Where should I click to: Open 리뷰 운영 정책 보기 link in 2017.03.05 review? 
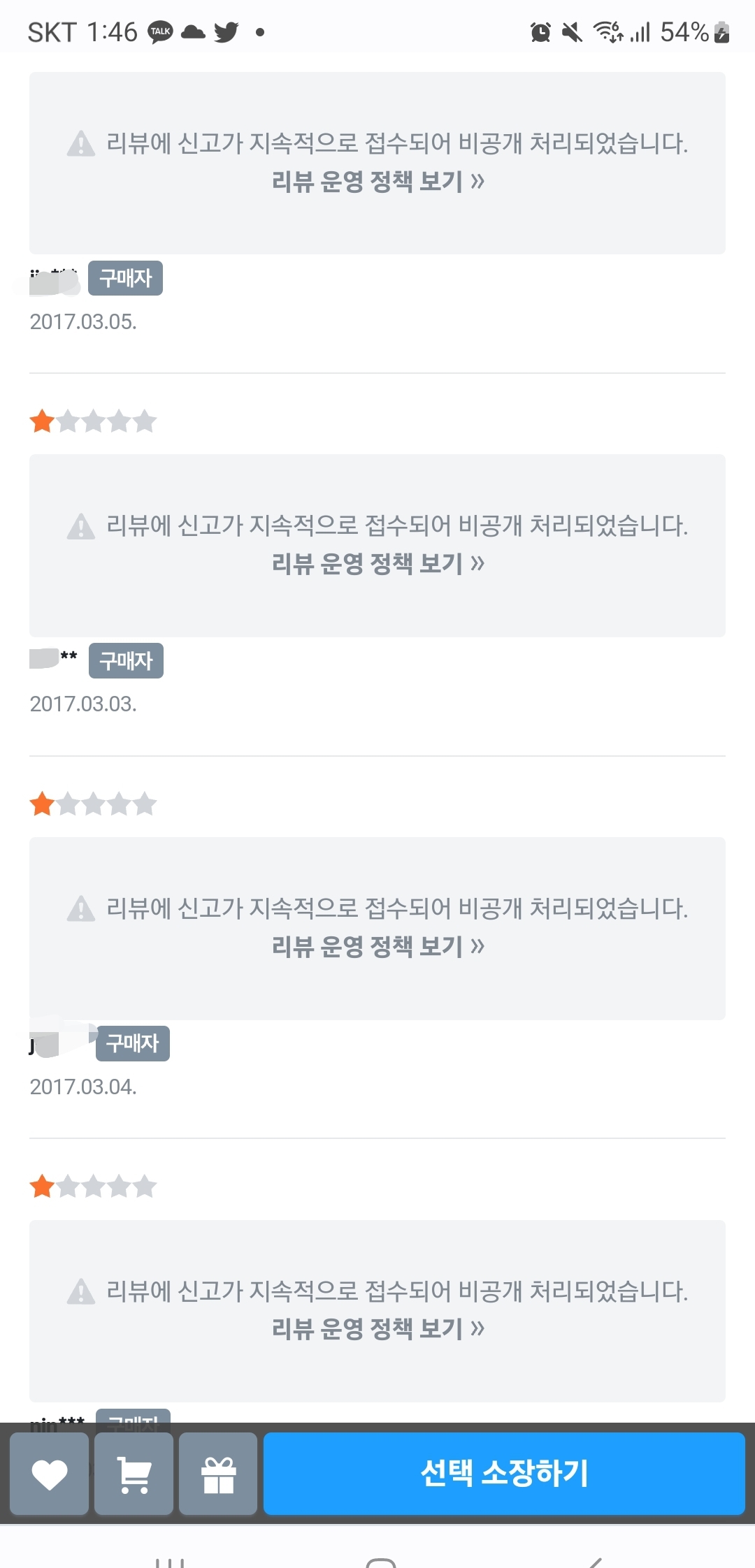[377, 182]
